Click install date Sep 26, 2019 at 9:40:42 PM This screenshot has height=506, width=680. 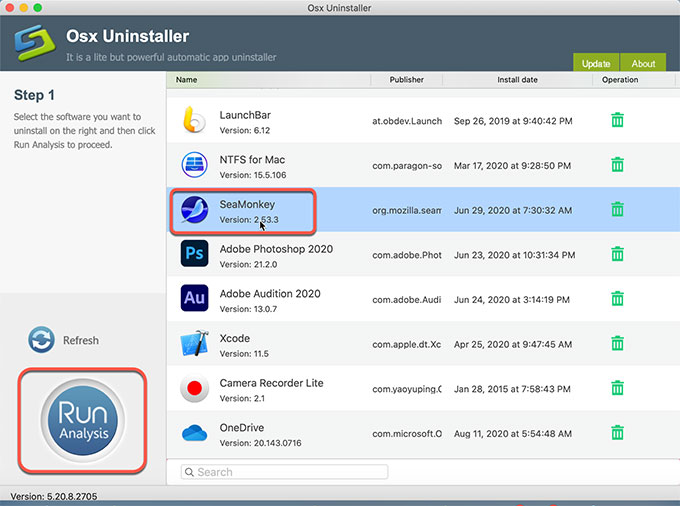pyautogui.click(x=513, y=121)
